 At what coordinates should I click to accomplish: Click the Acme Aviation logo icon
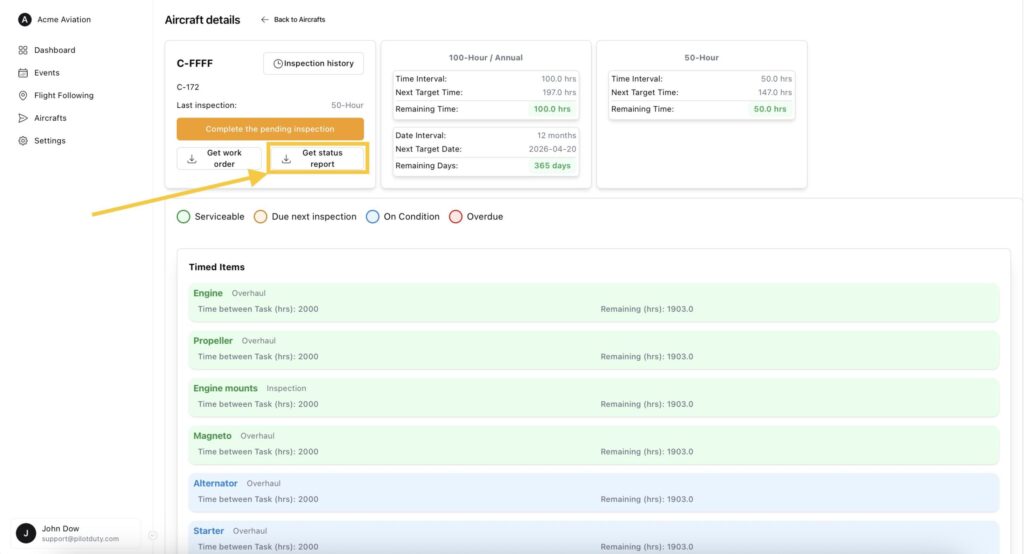[x=25, y=20]
